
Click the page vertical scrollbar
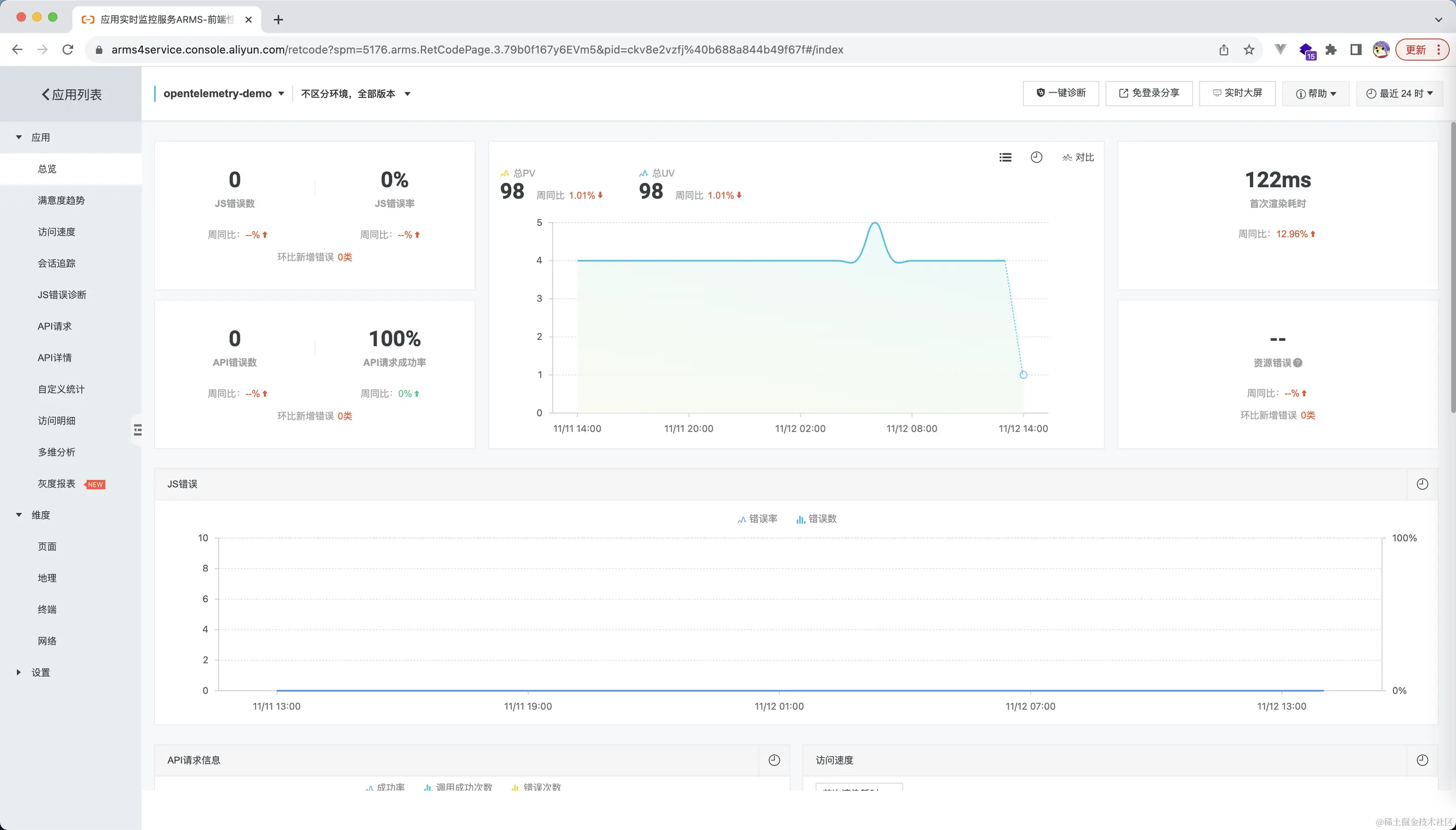[x=1453, y=267]
